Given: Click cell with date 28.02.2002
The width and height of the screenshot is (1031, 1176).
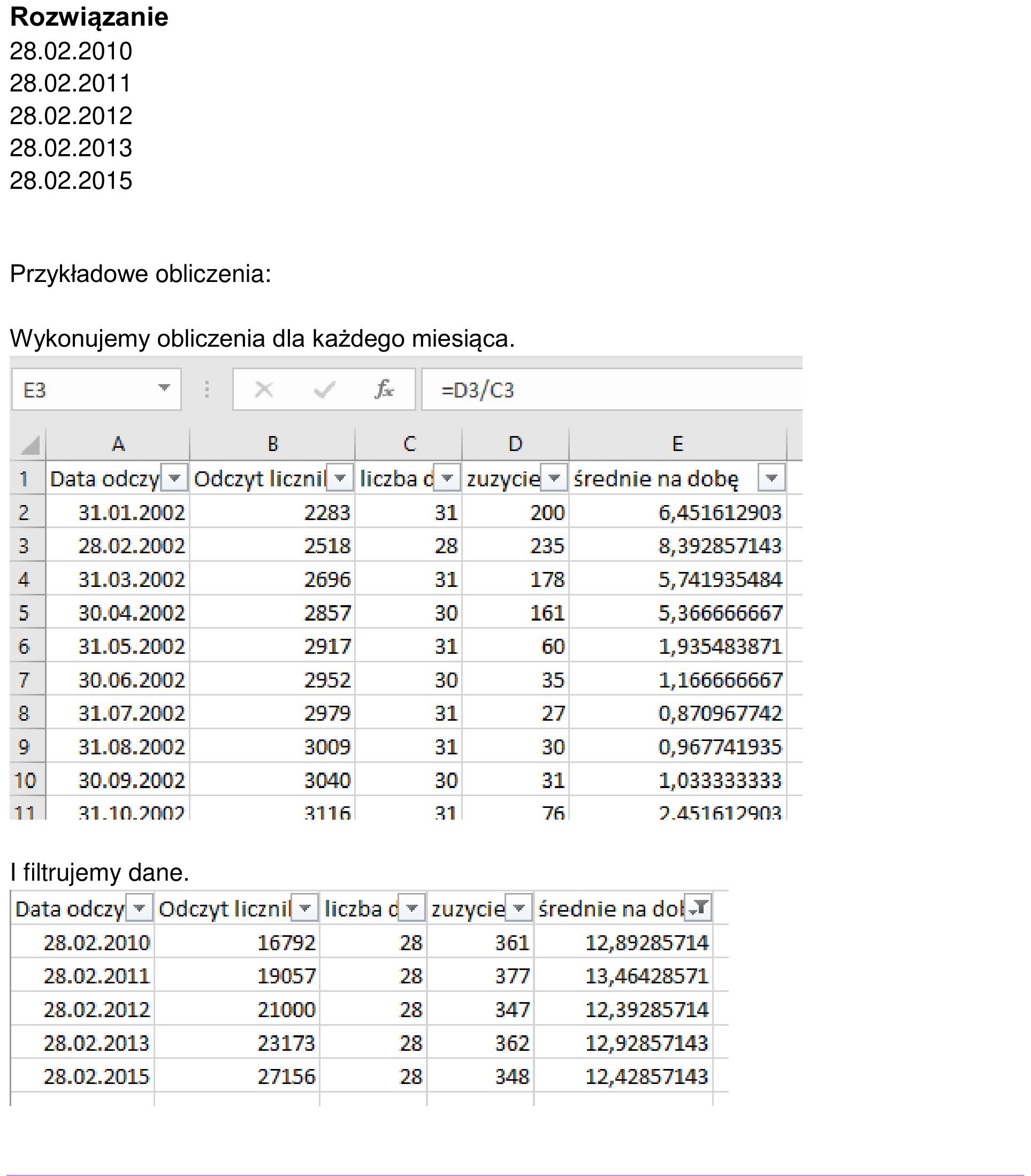Looking at the screenshot, I should [x=118, y=545].
